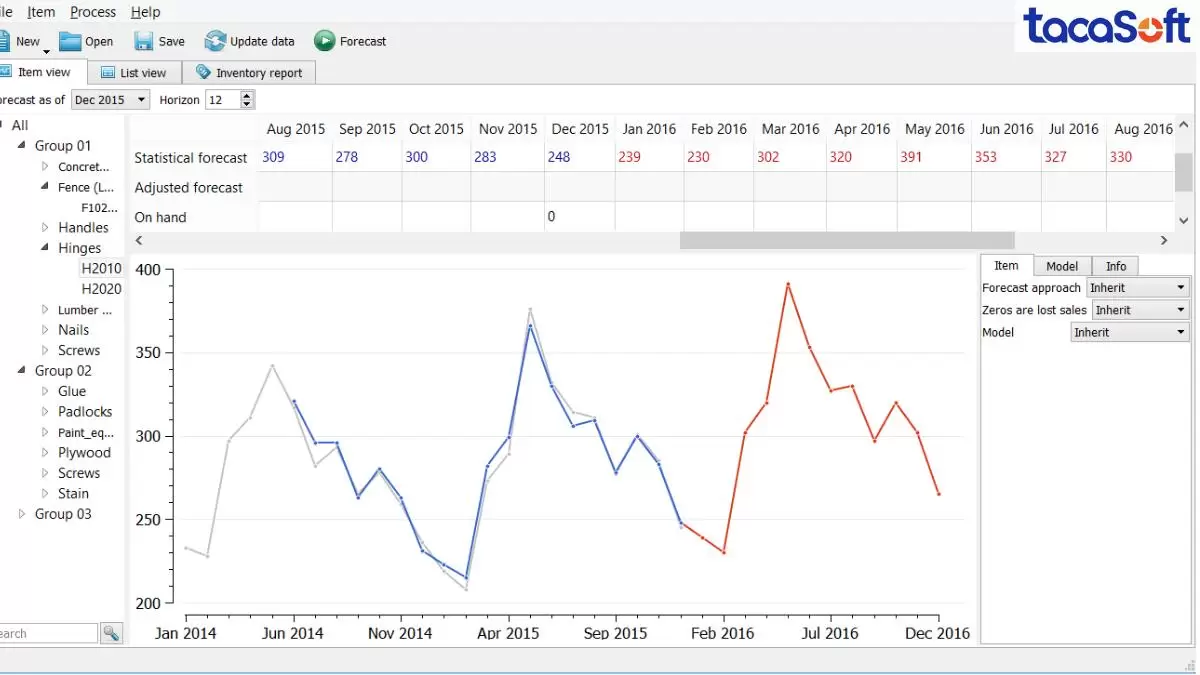Run Forecast with green play icon
Screen dimensions: 1200x675
[x=325, y=41]
